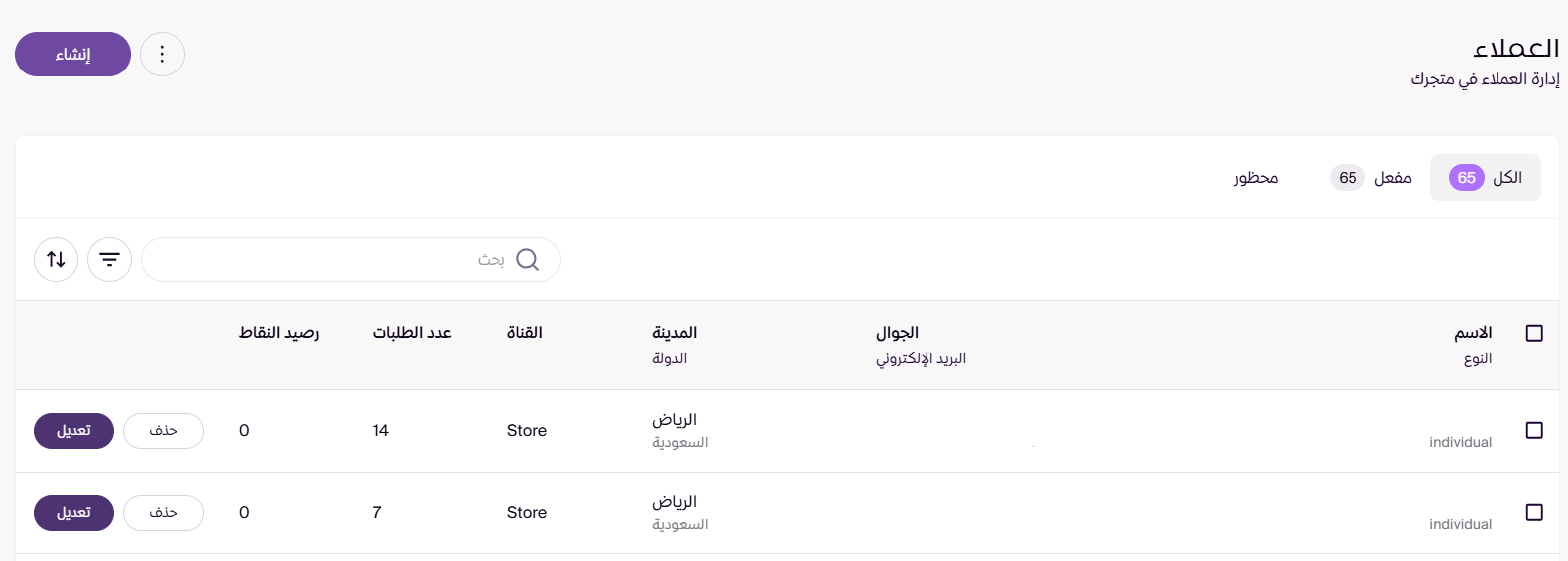
Task: Tick the select-all checkbox in table header
Action: 1534,333
